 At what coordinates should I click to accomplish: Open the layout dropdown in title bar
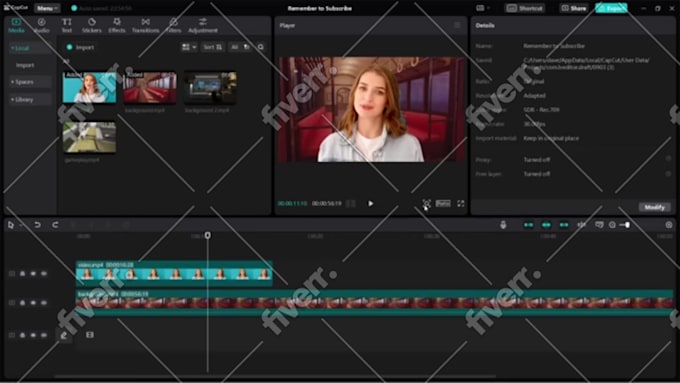pos(483,8)
